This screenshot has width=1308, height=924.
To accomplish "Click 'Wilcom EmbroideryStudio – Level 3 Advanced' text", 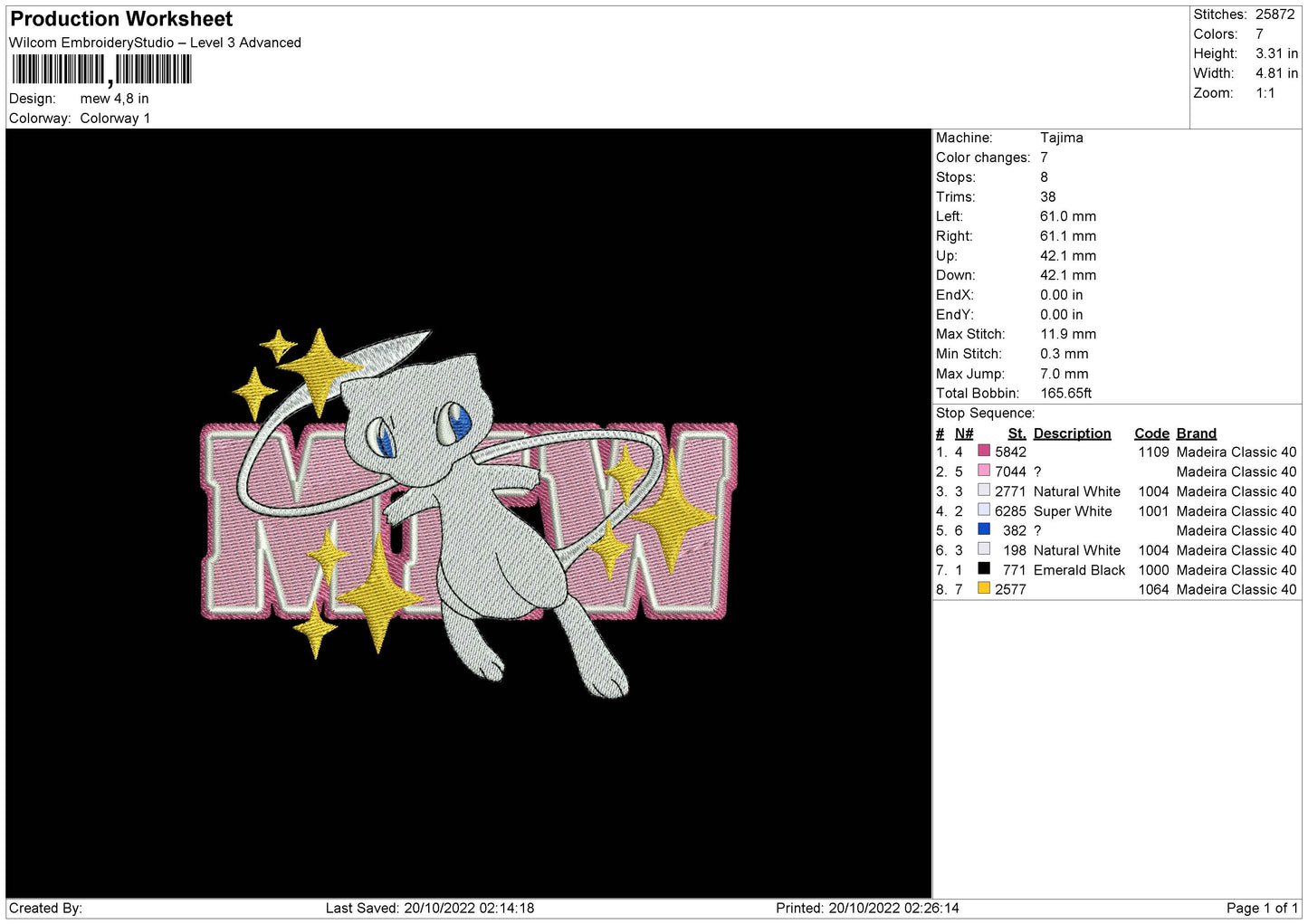I will [155, 43].
